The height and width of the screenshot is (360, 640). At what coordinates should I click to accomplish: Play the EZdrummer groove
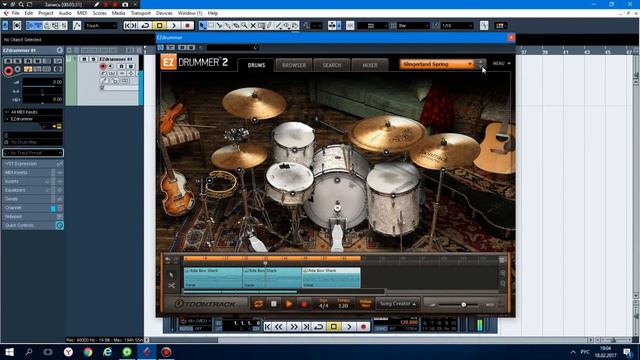tap(289, 304)
